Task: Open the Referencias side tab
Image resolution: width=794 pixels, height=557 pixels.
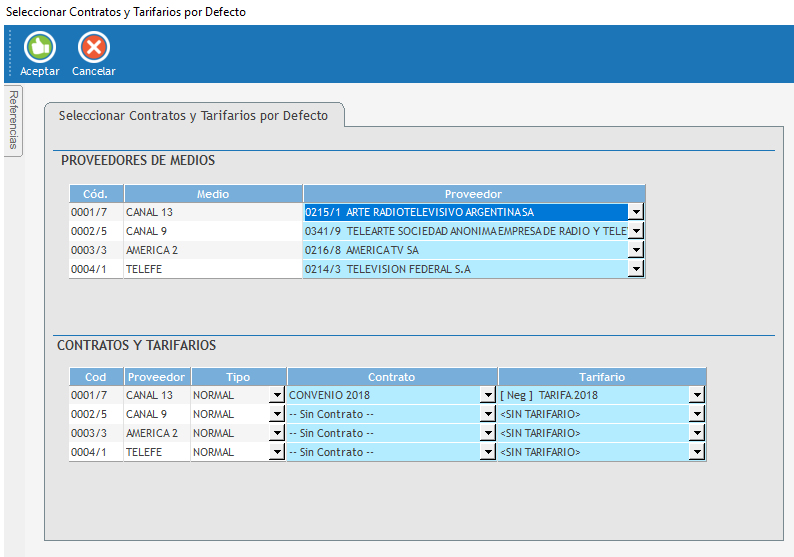Action: 14,119
